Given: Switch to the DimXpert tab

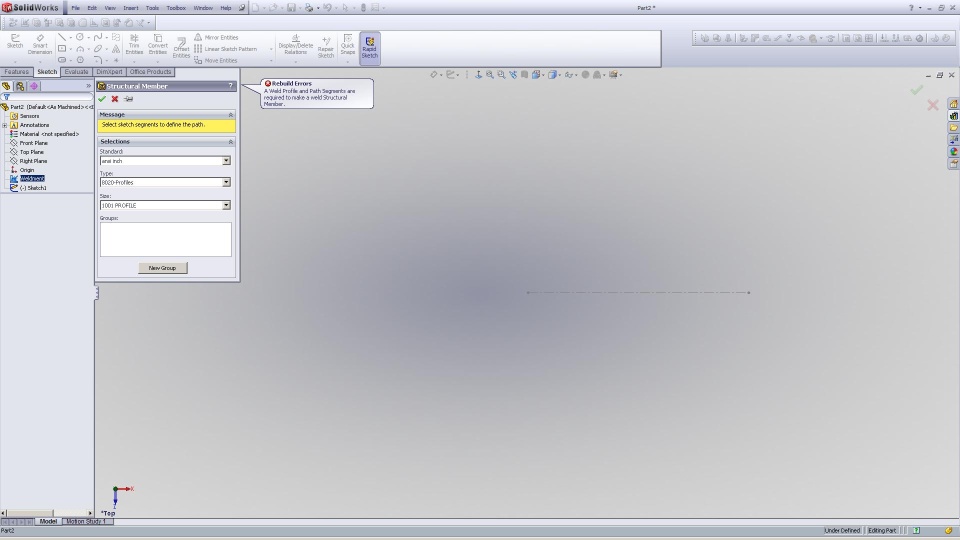Looking at the screenshot, I should [110, 72].
